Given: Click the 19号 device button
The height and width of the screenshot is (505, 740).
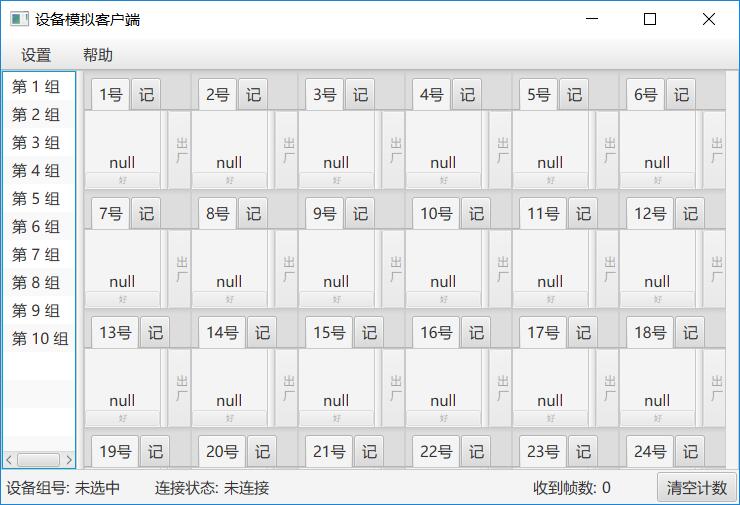Looking at the screenshot, I should pyautogui.click(x=115, y=451).
